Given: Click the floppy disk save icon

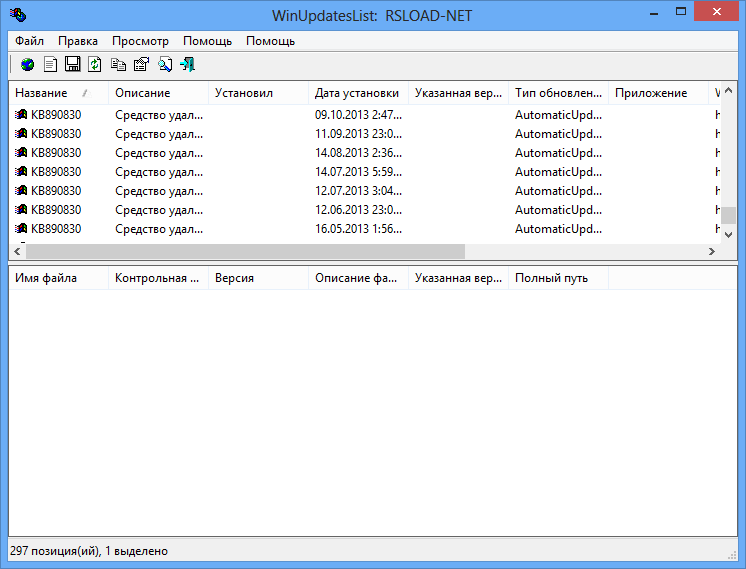Looking at the screenshot, I should [72, 64].
